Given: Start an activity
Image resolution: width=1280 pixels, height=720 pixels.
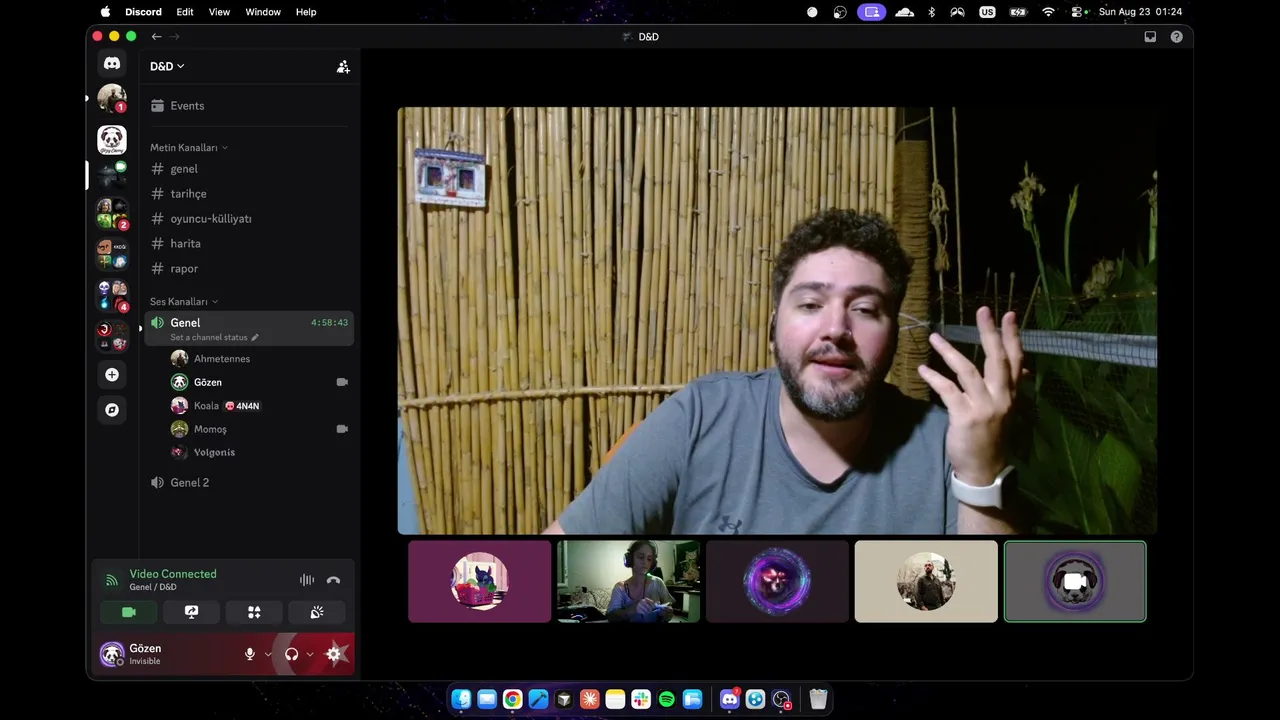Looking at the screenshot, I should (254, 612).
